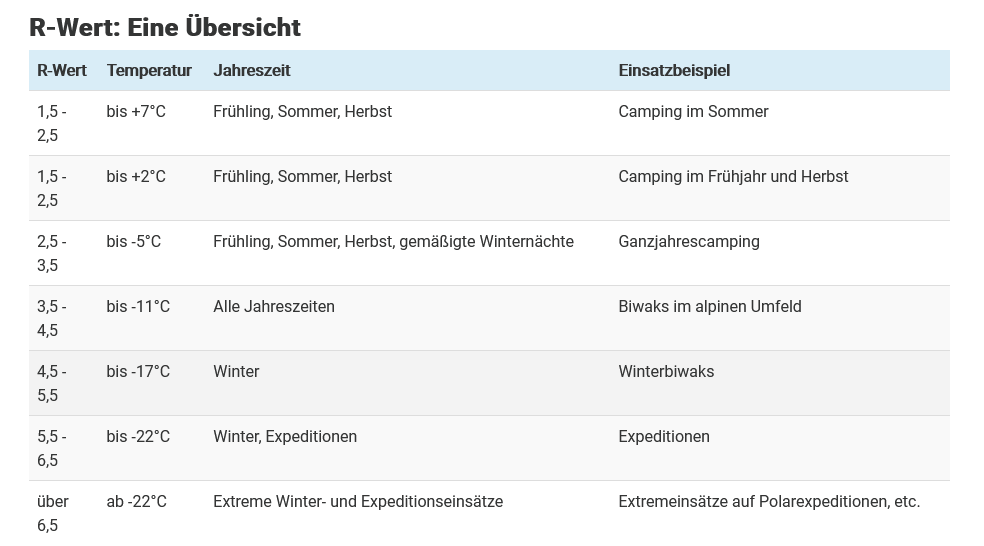Click the "Winter, Expeditionen" season cell
Viewport: 984px width, 546px height.
(x=285, y=437)
